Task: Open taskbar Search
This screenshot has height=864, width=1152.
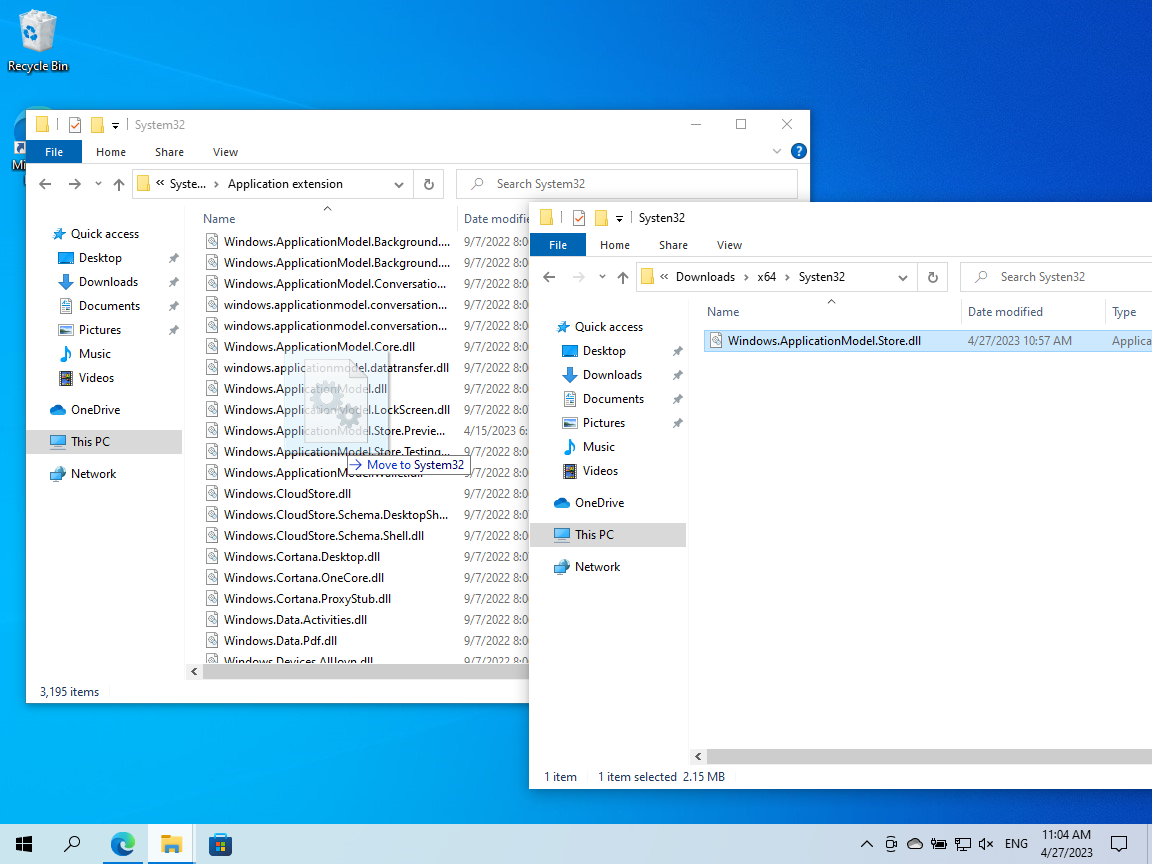Action: [72, 844]
